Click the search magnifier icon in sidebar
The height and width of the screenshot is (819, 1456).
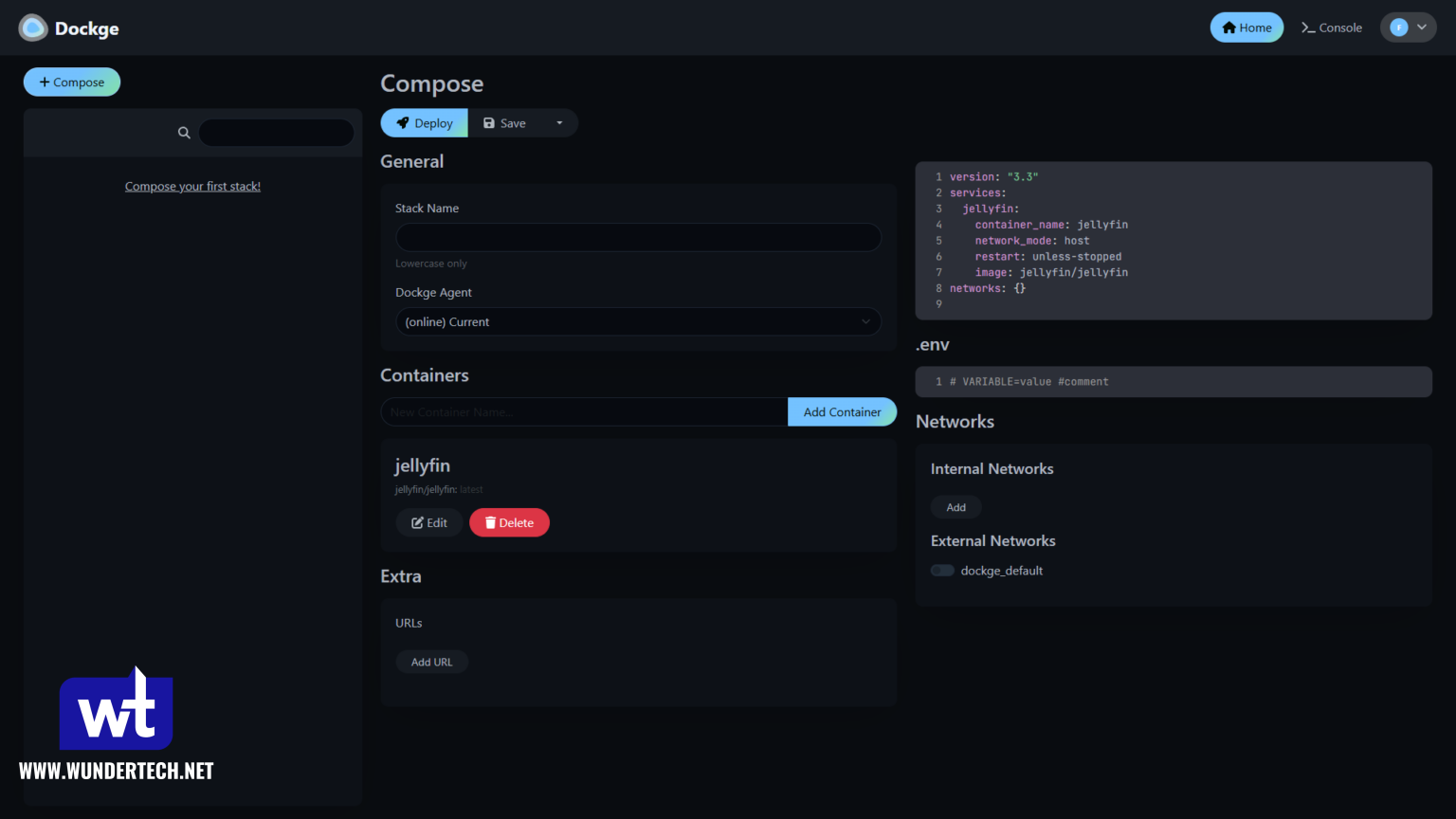click(184, 133)
